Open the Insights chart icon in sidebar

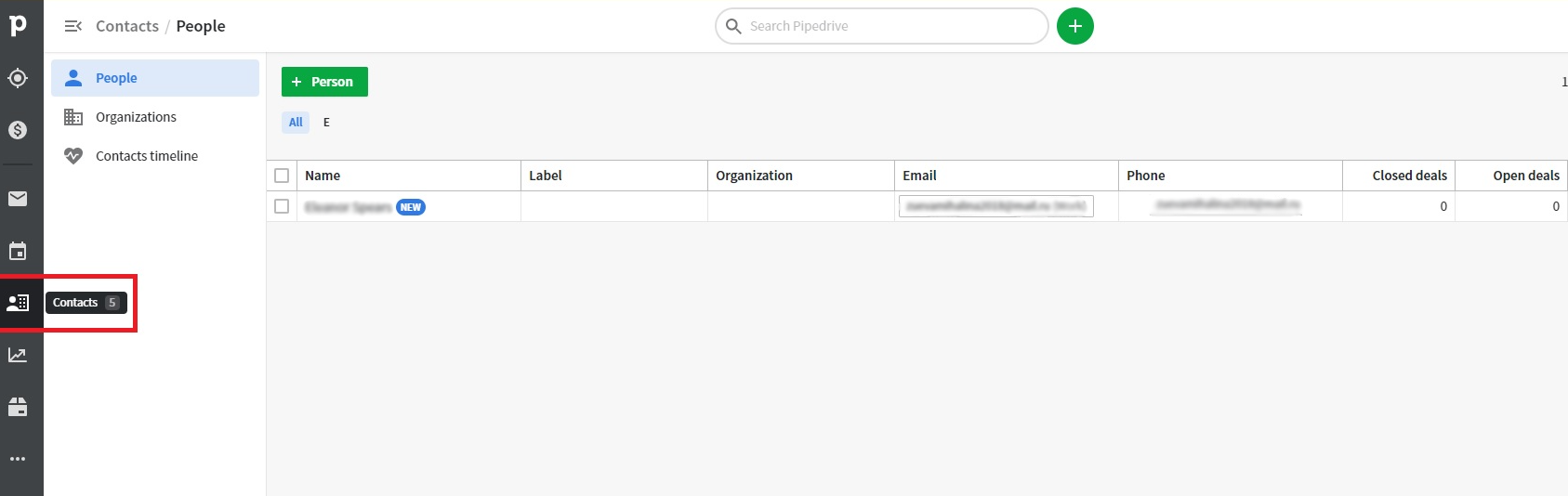(18, 355)
